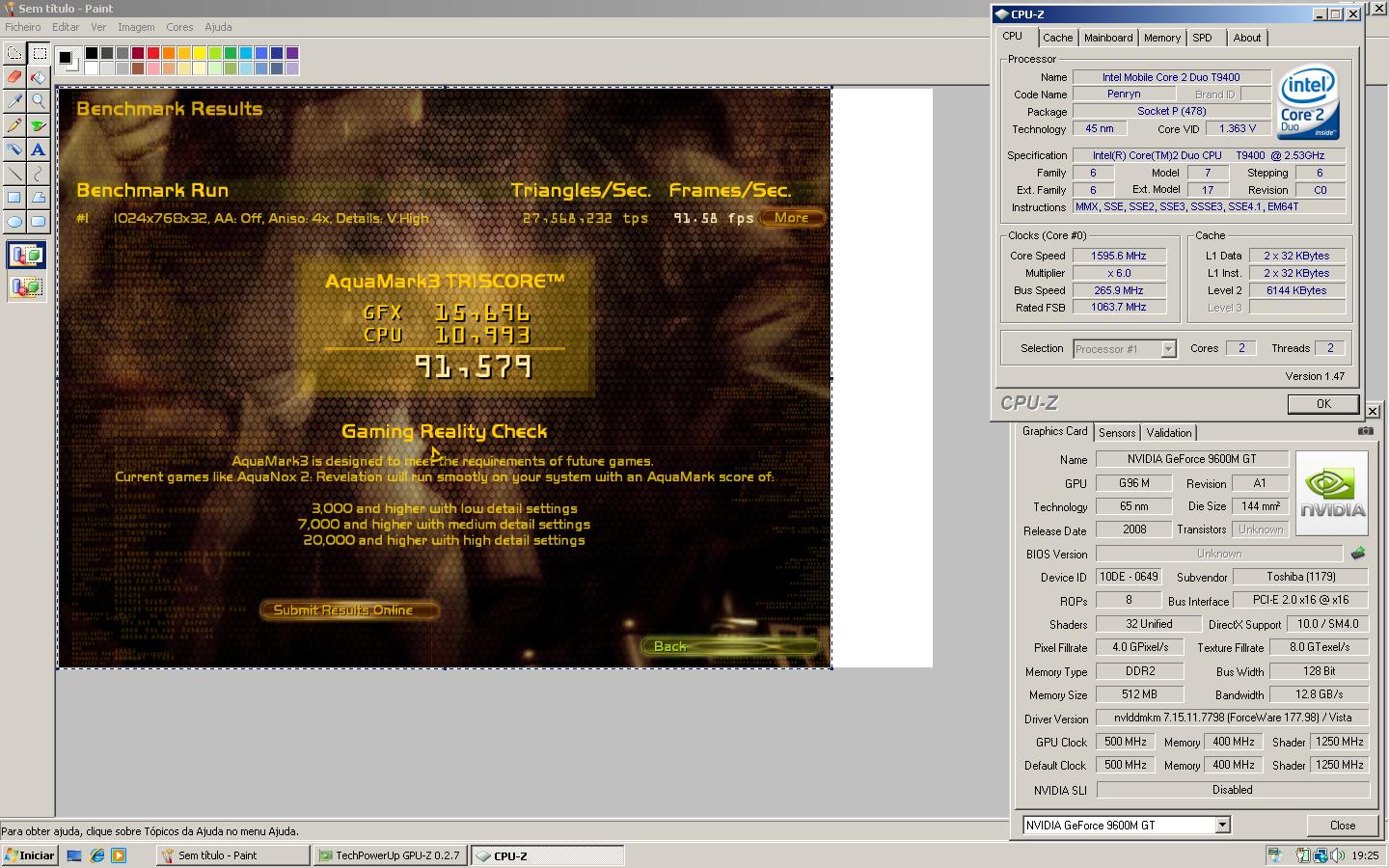The width and height of the screenshot is (1389, 868).
Task: Select the rectangular Select tool in Paint
Action: tap(39, 54)
